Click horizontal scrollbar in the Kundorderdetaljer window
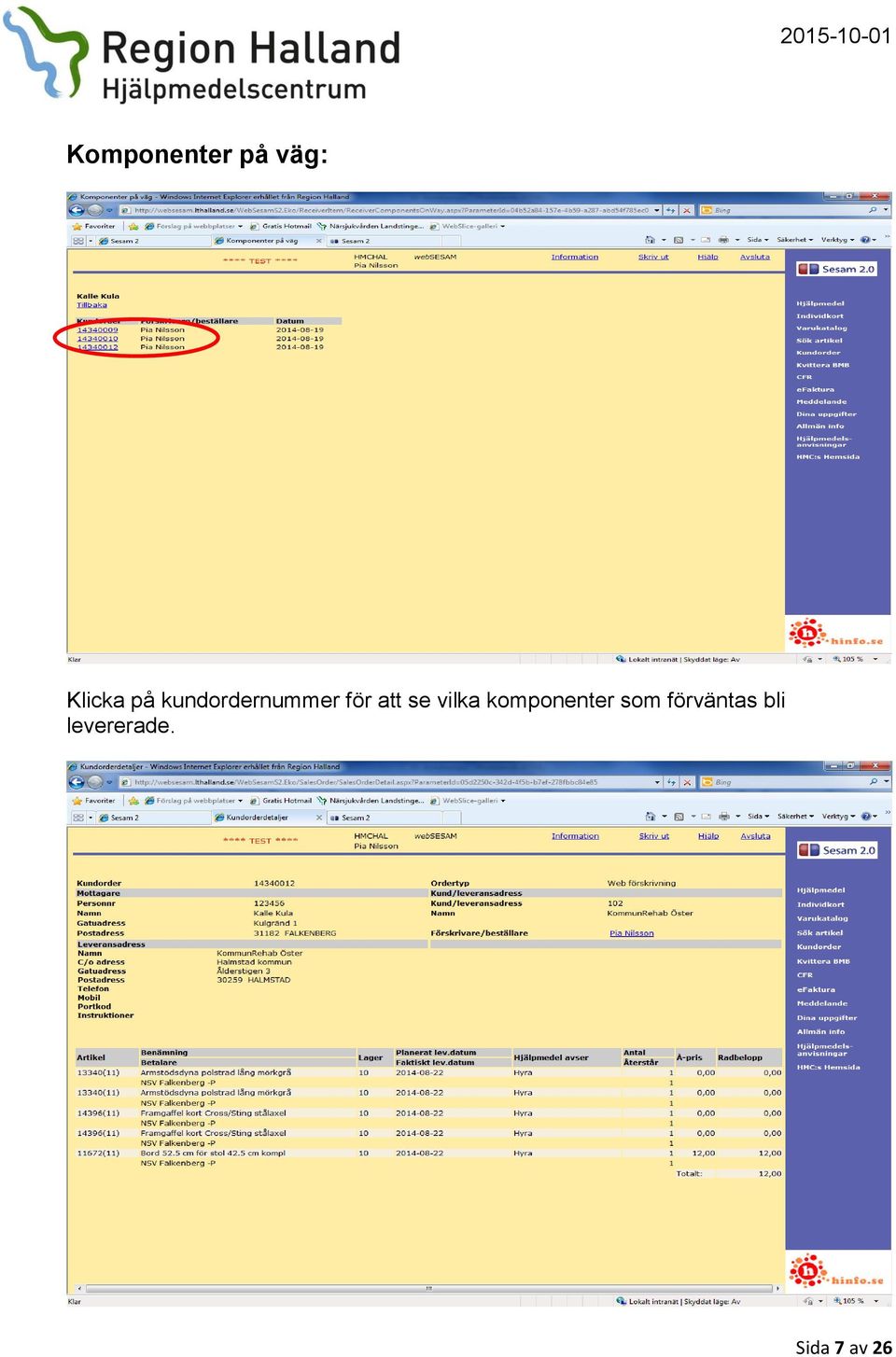The height and width of the screenshot is (1357, 896). pos(428,1288)
